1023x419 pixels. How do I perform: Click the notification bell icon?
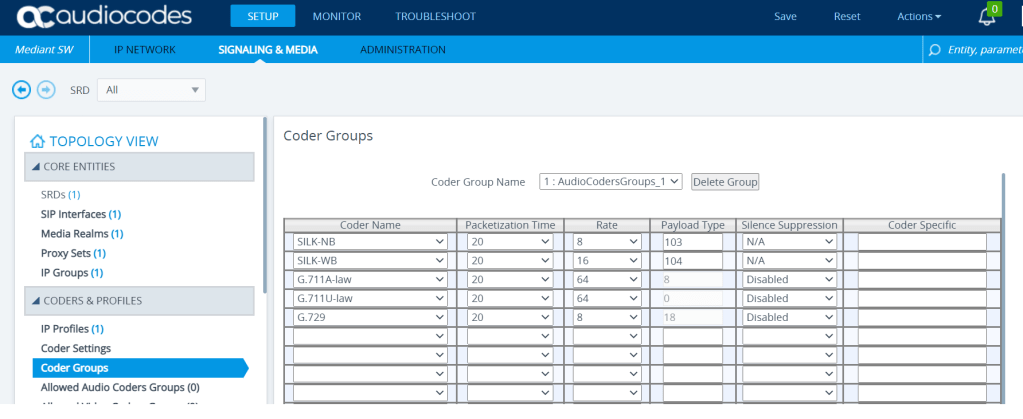[x=987, y=17]
